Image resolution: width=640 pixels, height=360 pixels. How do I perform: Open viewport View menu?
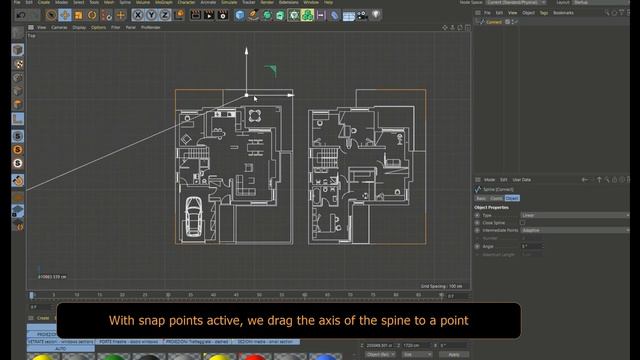click(42, 27)
